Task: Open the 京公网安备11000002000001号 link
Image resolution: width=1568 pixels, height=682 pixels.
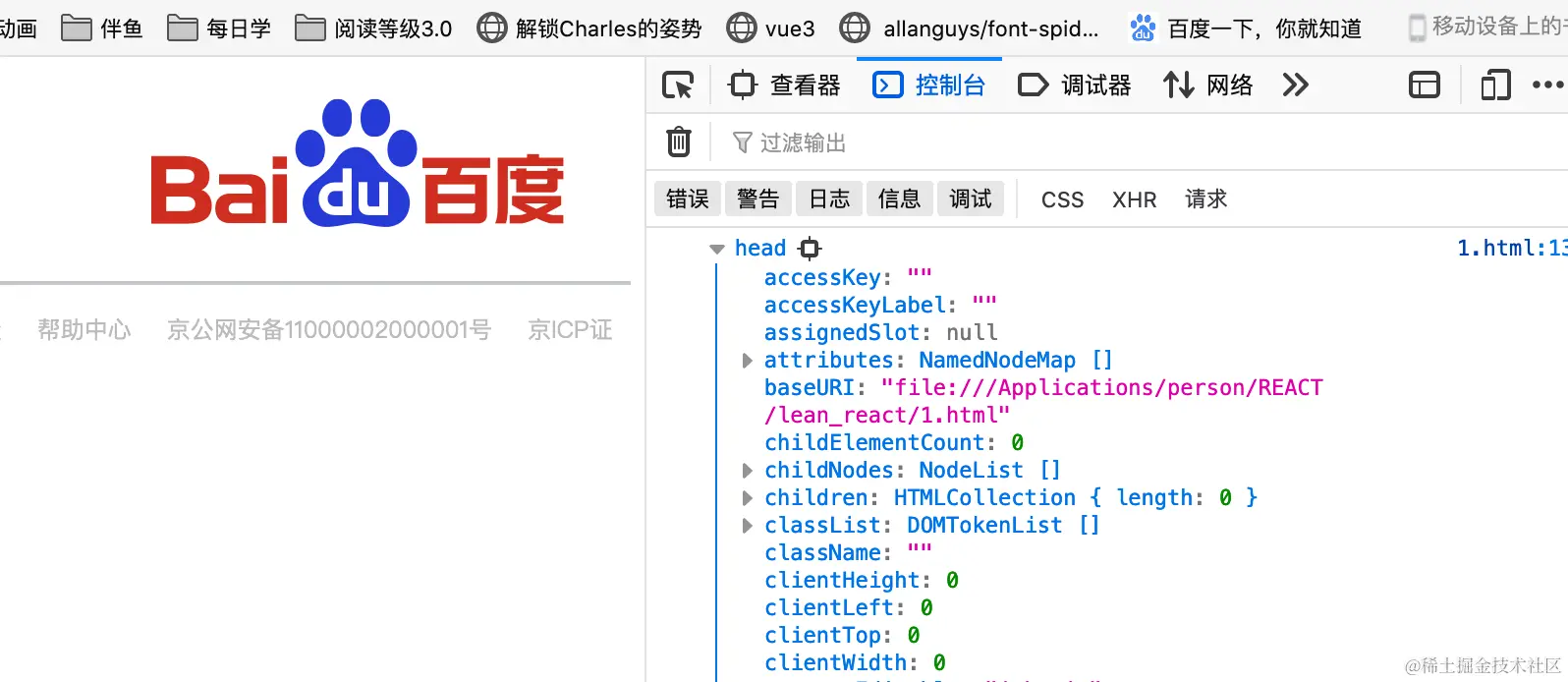Action: 328,329
